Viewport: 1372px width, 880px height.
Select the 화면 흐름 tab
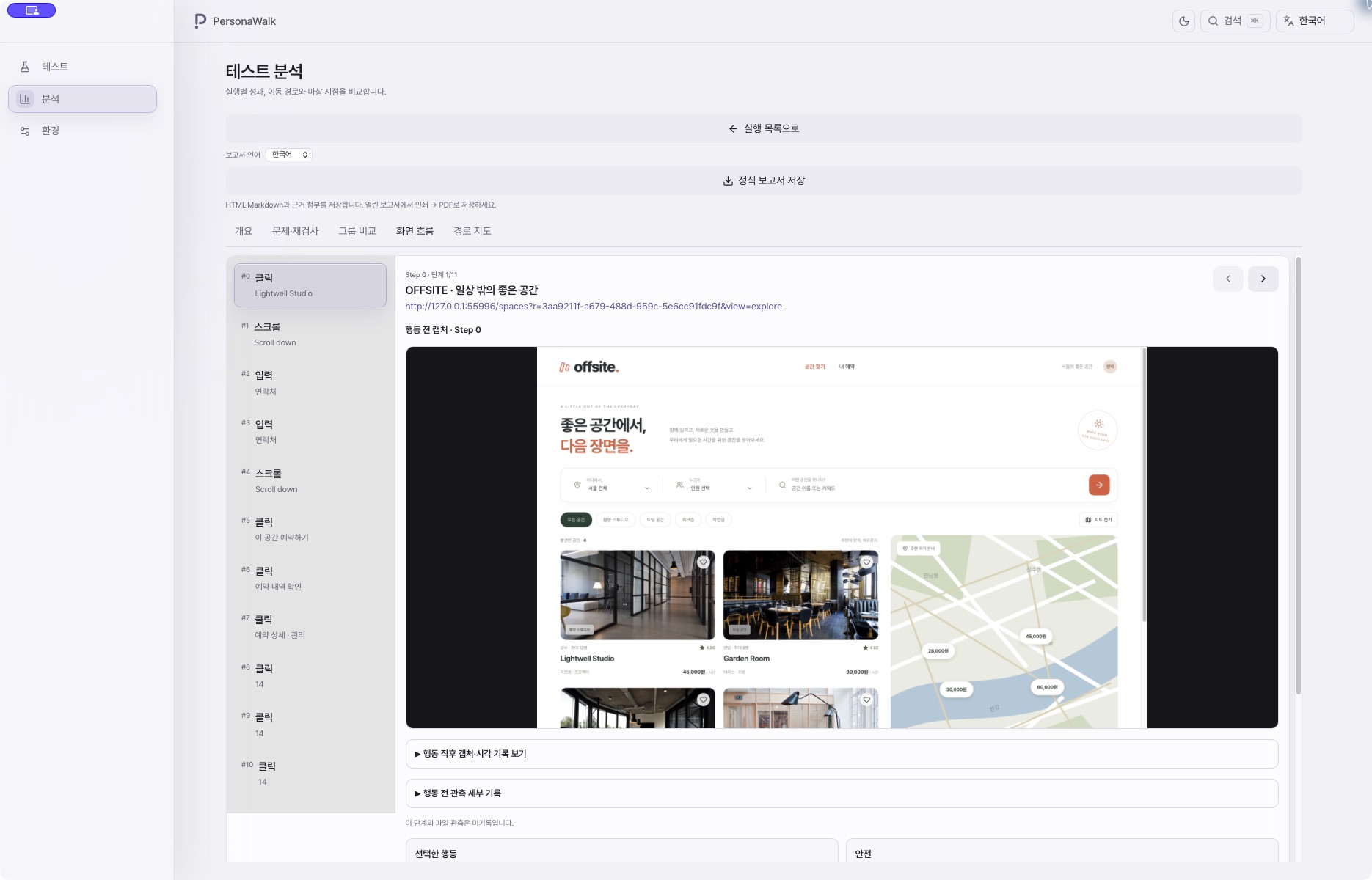pos(415,231)
